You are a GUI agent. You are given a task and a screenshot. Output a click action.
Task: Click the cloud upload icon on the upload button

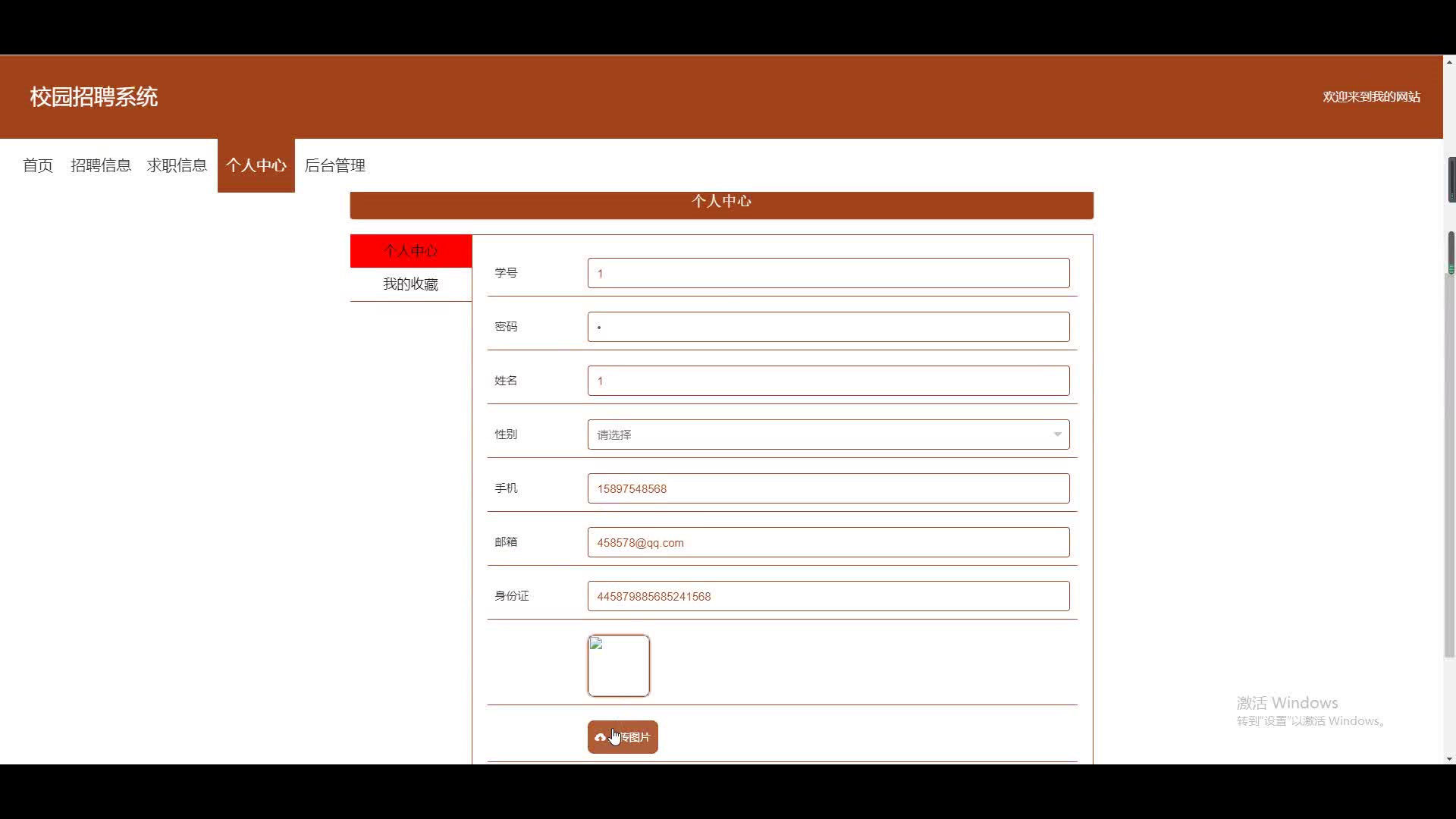point(600,737)
